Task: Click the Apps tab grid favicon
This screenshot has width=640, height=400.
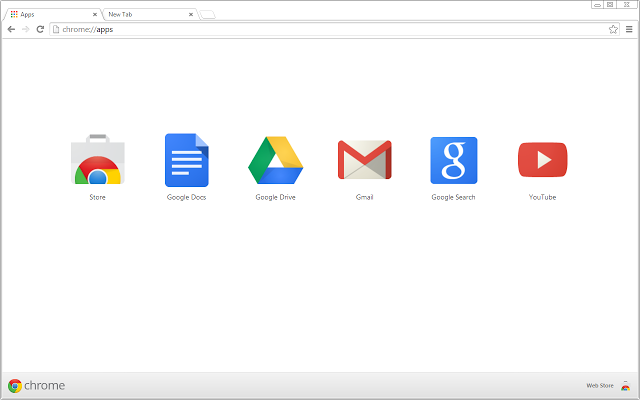Action: pyautogui.click(x=14, y=14)
